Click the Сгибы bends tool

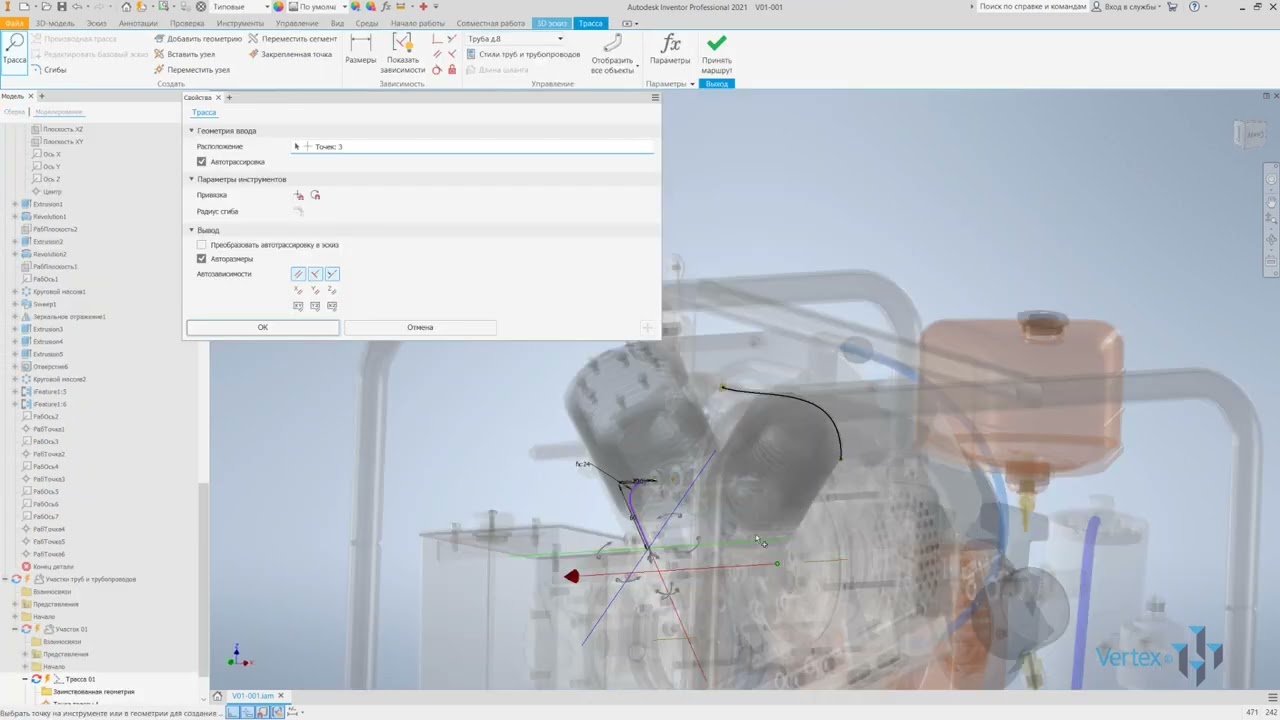point(48,70)
